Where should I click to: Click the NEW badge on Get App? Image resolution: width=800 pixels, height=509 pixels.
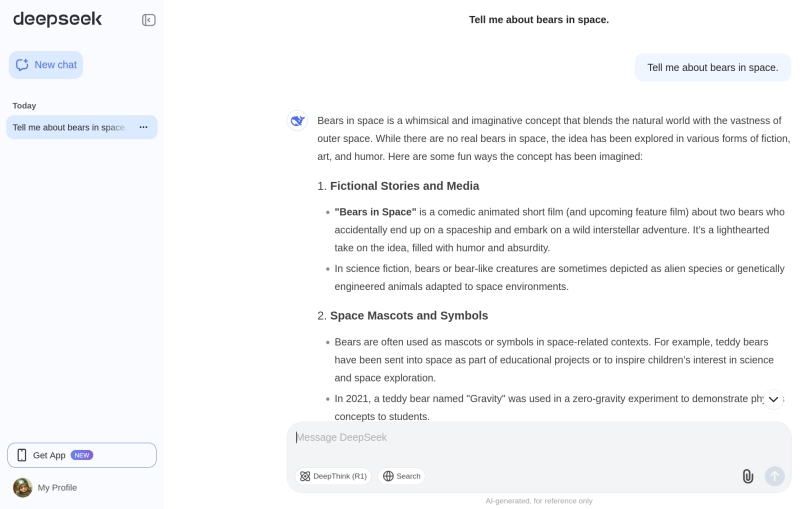[82, 455]
